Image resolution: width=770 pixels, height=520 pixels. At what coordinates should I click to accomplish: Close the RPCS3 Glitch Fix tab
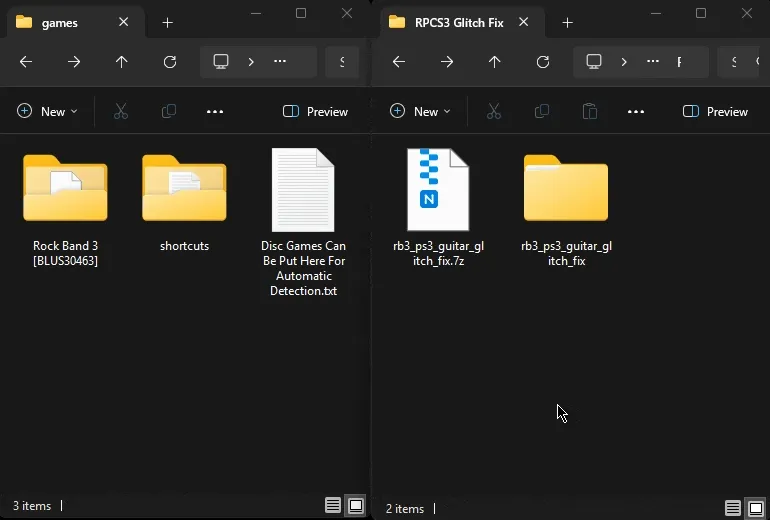[524, 22]
